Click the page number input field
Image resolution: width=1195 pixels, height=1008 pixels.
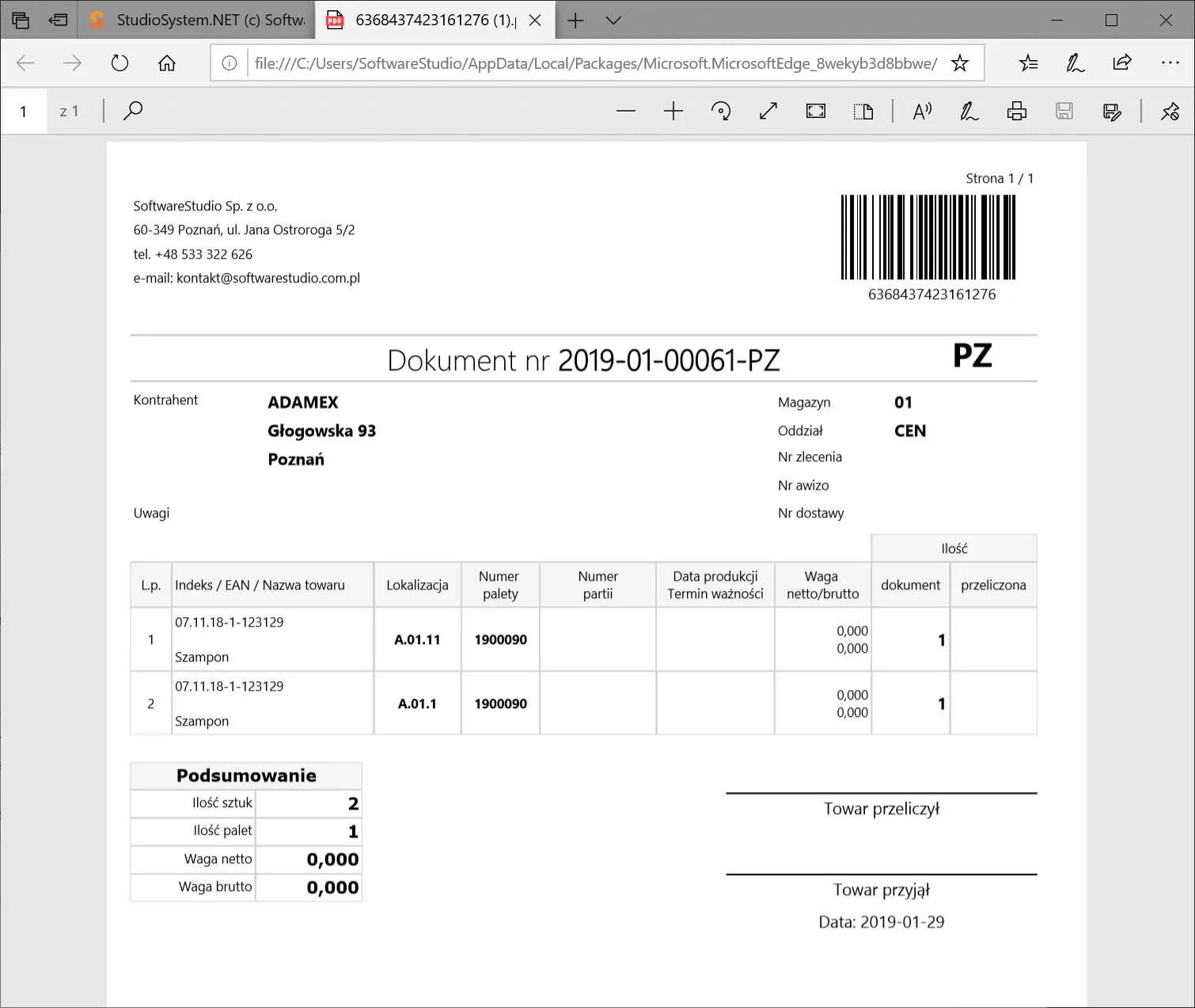[x=24, y=111]
